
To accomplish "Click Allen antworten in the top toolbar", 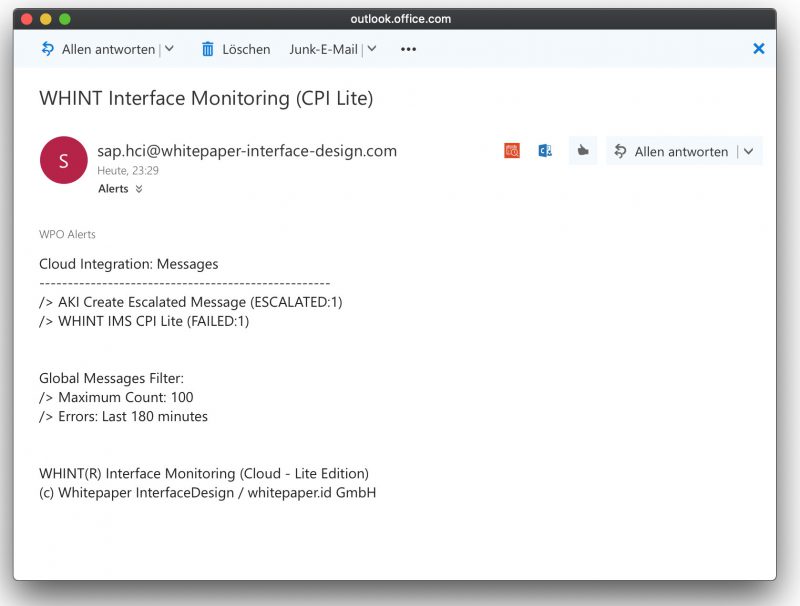I will [108, 49].
